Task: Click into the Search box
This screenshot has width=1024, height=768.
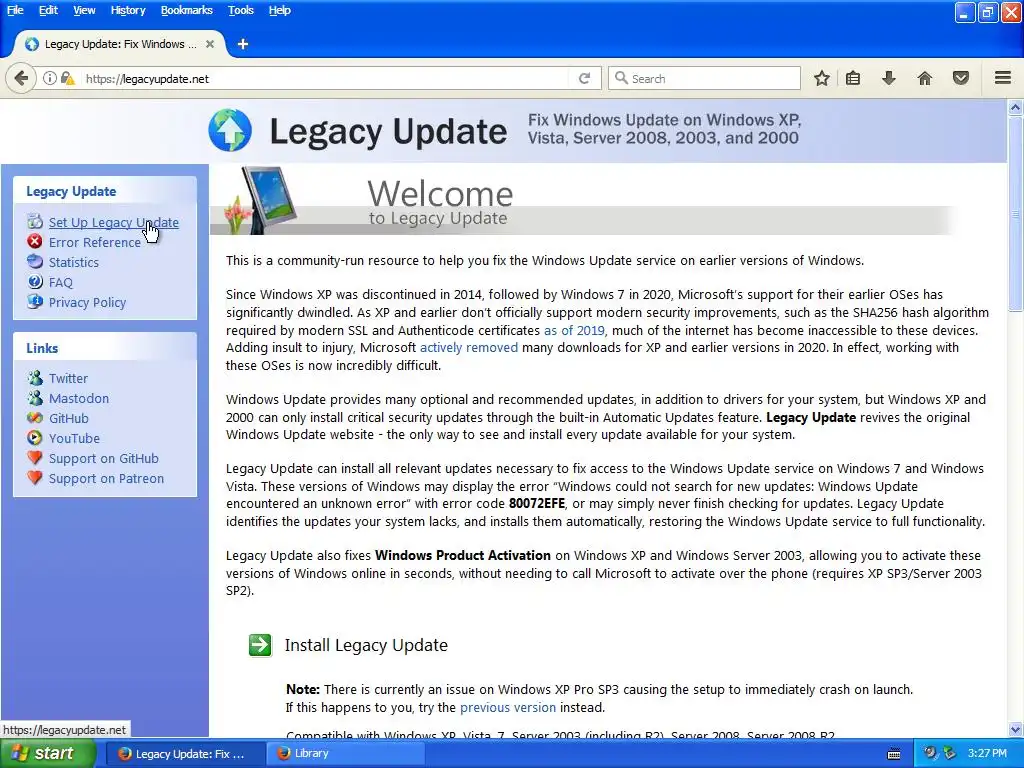Action: tap(704, 78)
